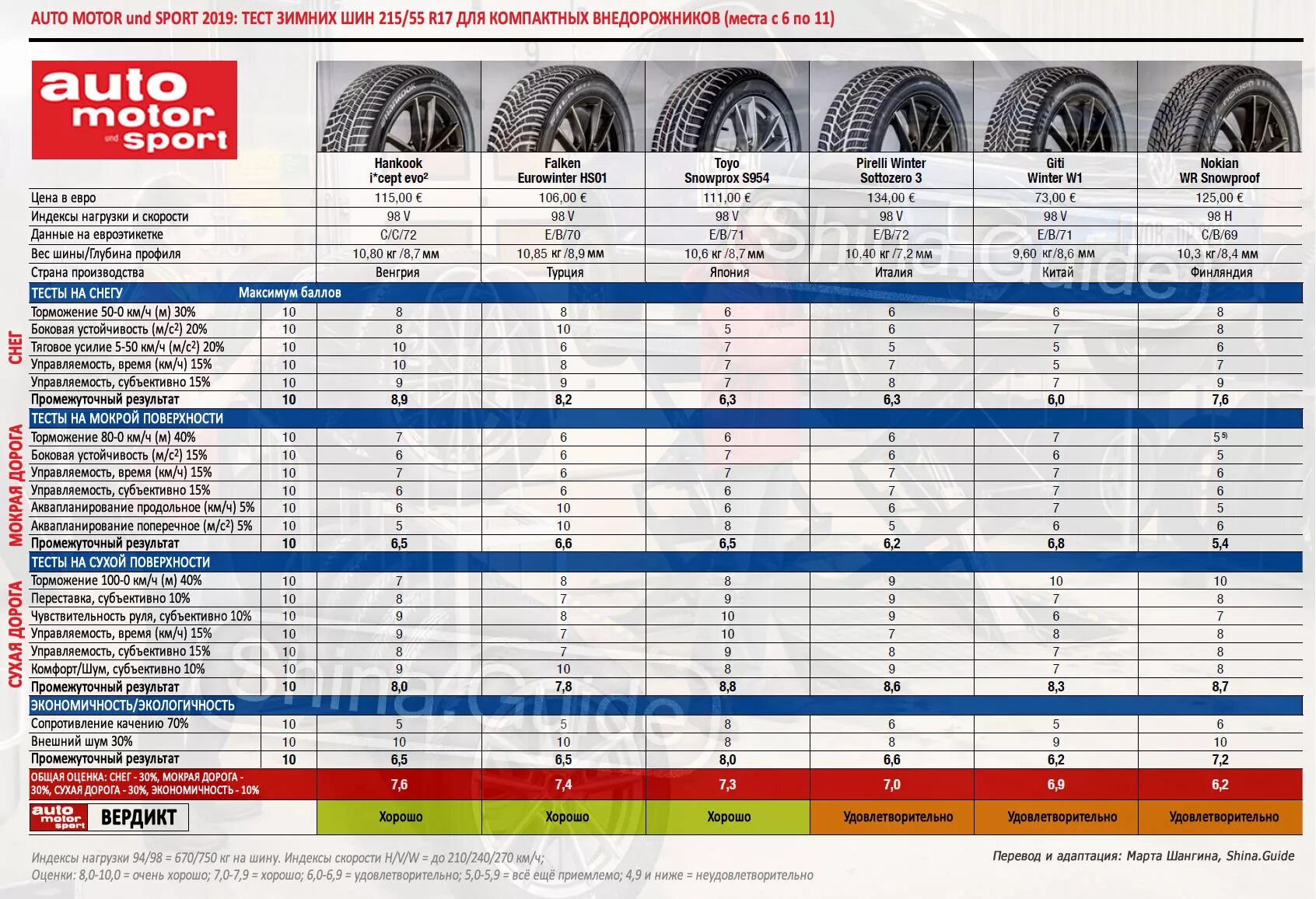
Task: Click the Nokian WR Snowproof column header
Action: click(x=1220, y=170)
